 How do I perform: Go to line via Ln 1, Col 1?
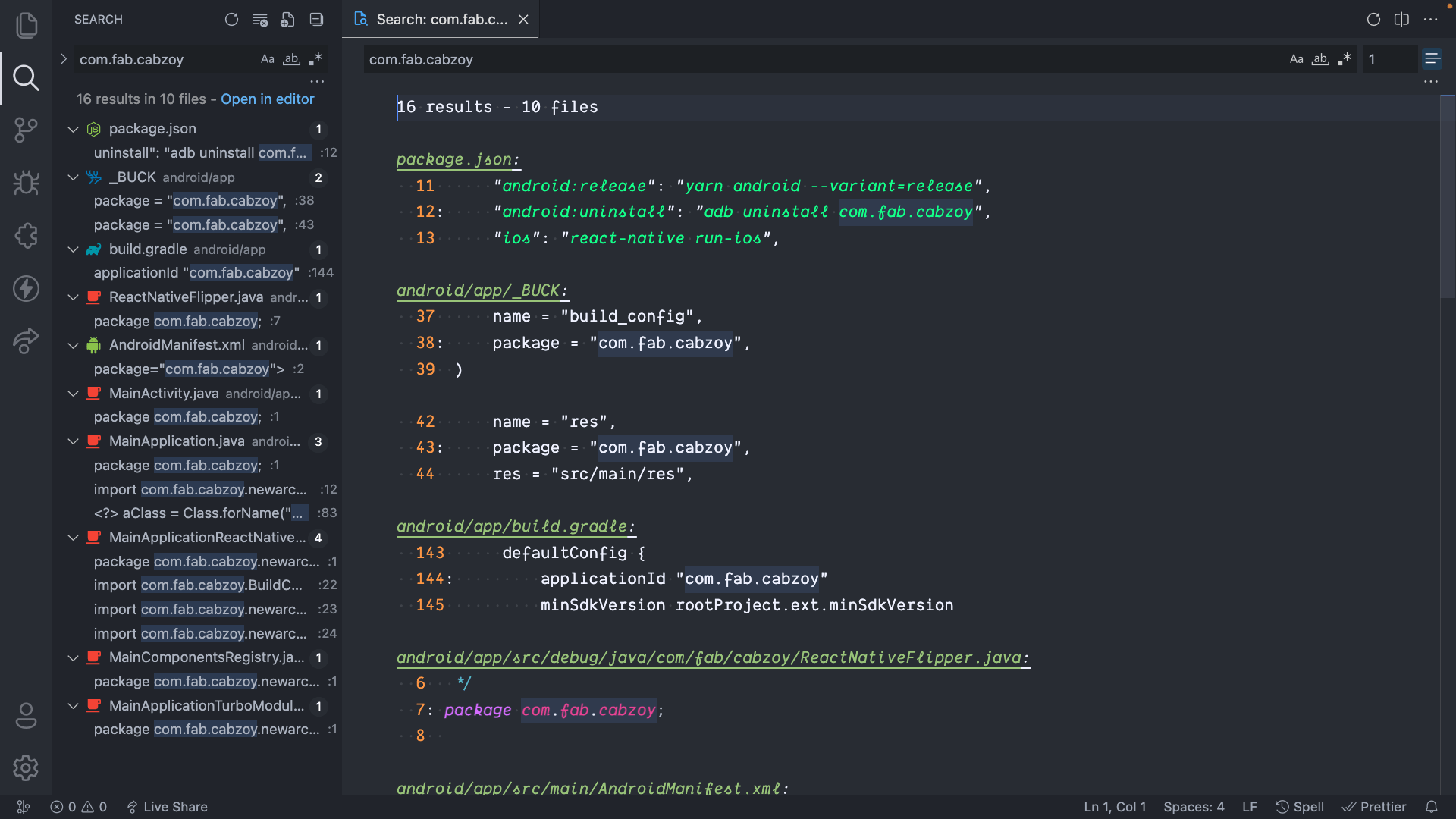(1115, 807)
